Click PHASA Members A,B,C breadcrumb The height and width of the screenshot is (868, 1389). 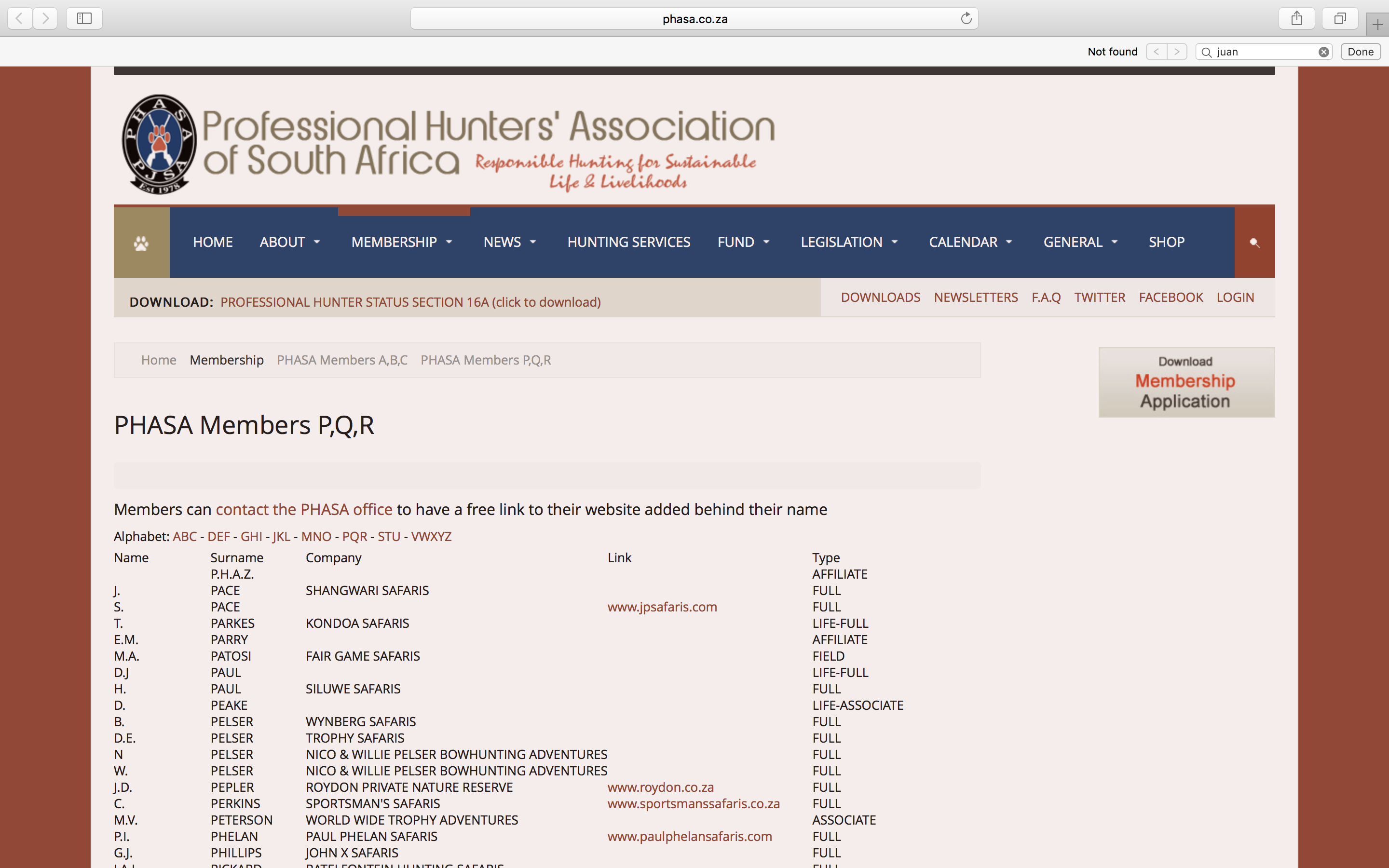342,360
